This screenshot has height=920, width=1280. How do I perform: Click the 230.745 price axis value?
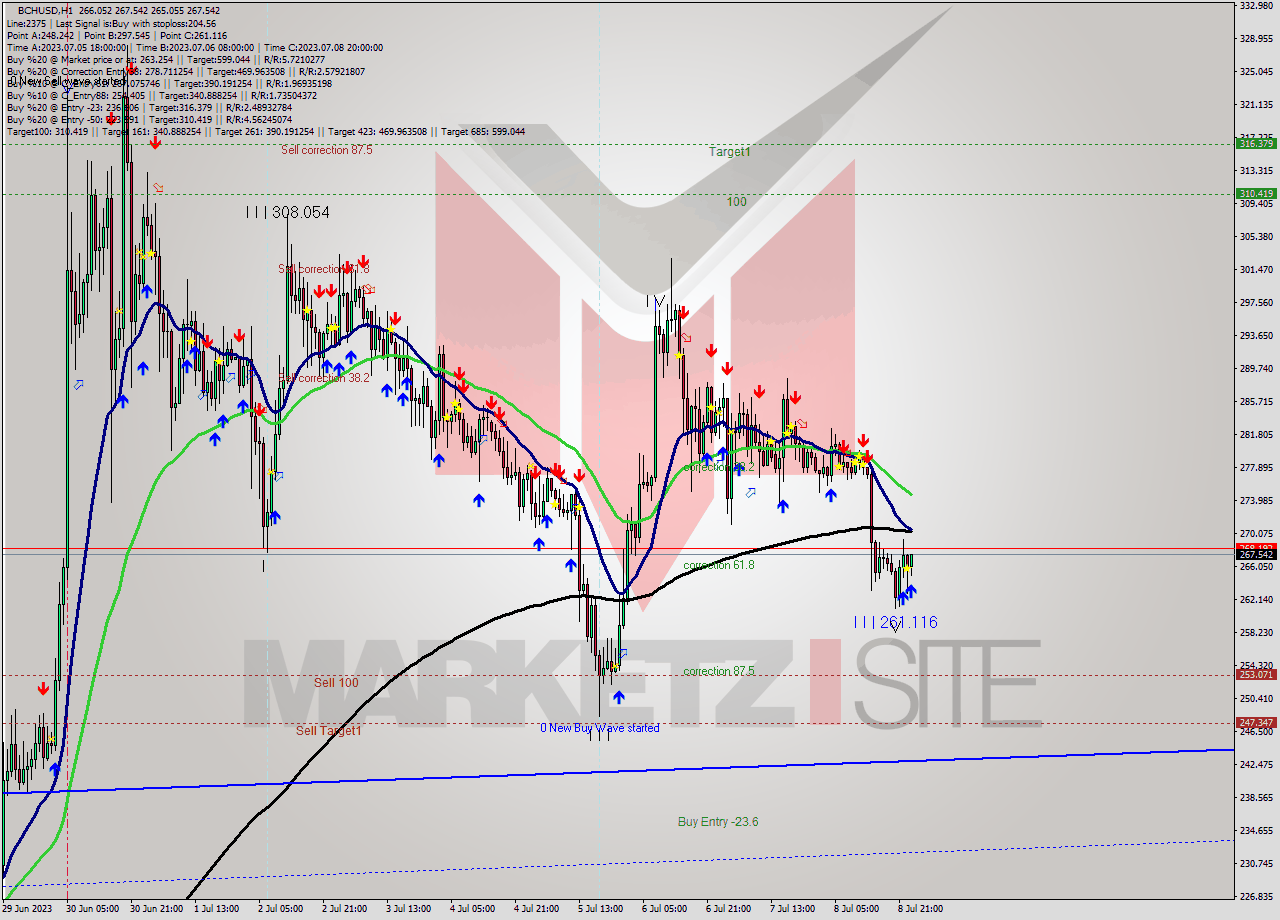(x=1256, y=864)
